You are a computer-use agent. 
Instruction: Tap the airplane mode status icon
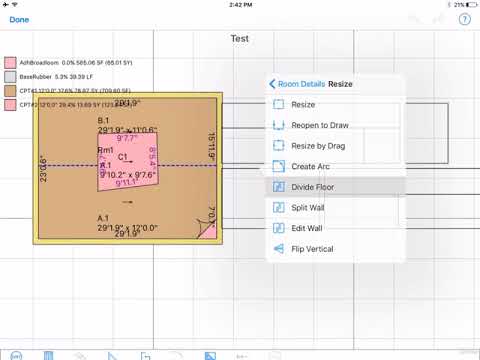6,5
